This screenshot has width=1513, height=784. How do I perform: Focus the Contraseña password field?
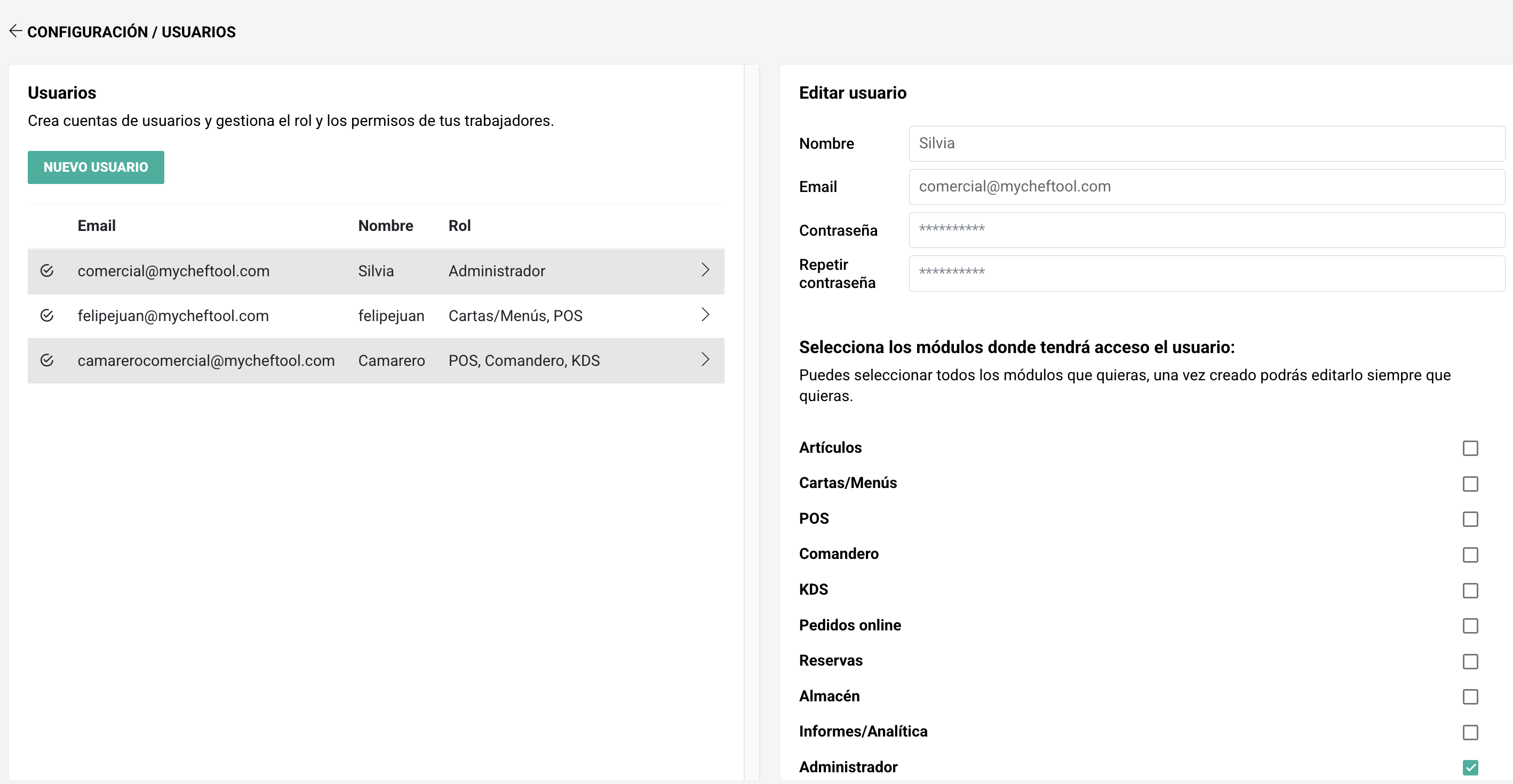coord(1206,230)
